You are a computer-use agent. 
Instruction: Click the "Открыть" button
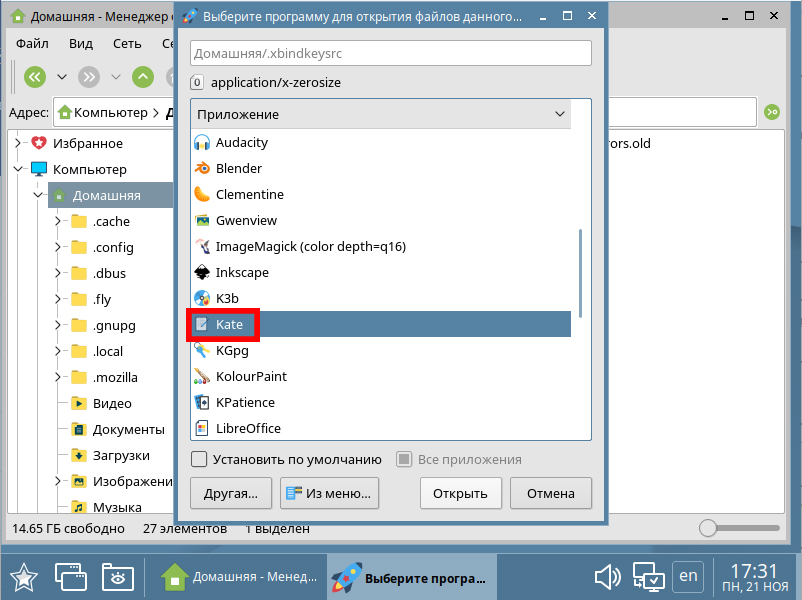point(460,493)
